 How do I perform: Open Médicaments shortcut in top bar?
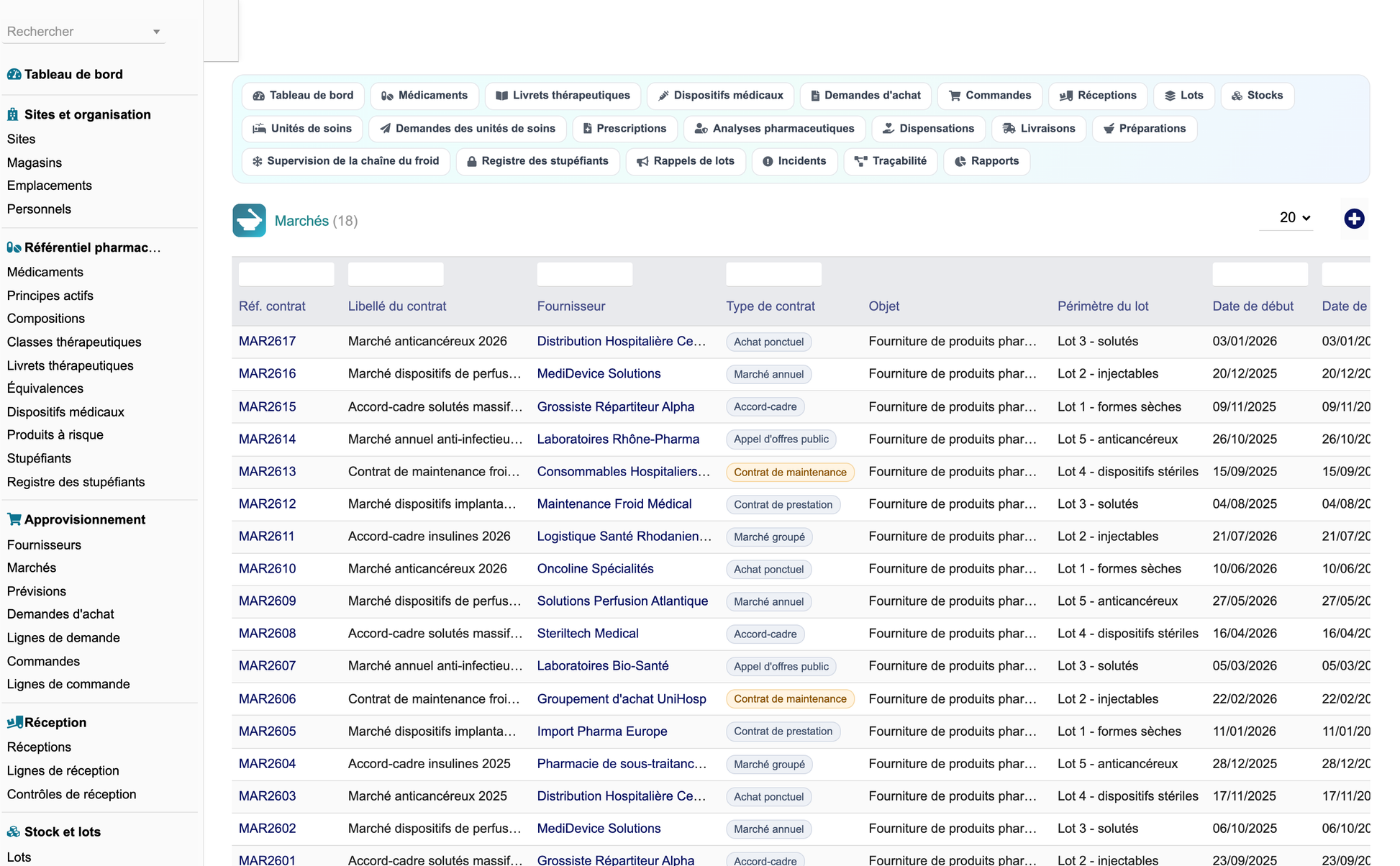(x=424, y=96)
